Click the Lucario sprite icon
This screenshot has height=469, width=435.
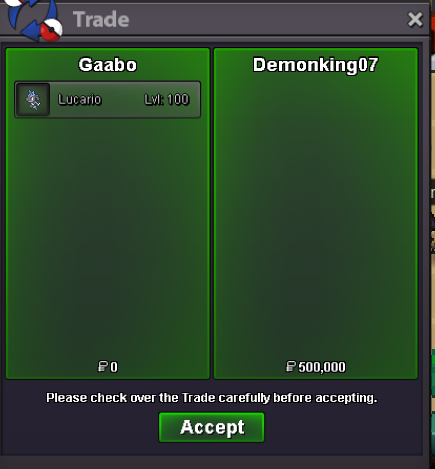point(33,99)
